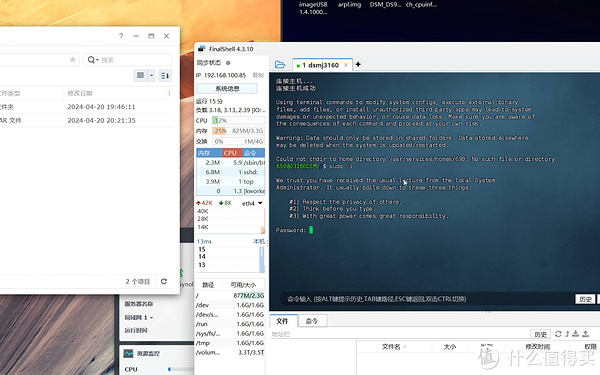Sort processes by 命令 column header

(x=254, y=153)
